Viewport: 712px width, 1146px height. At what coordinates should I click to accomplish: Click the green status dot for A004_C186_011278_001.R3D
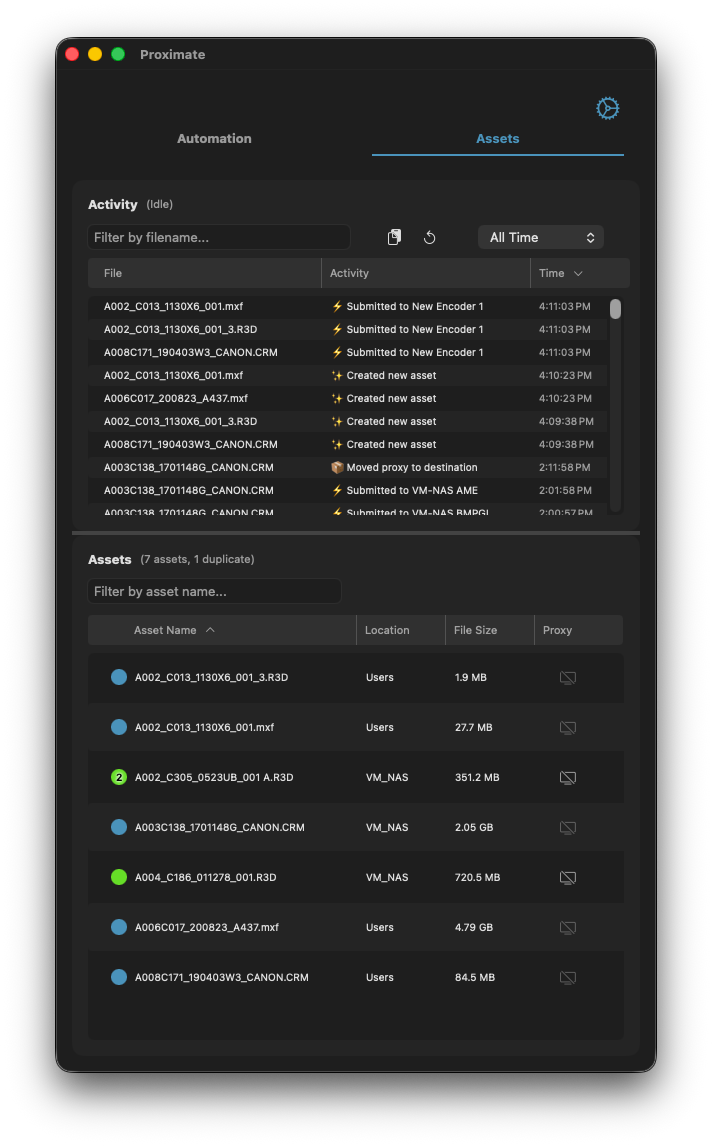(118, 877)
